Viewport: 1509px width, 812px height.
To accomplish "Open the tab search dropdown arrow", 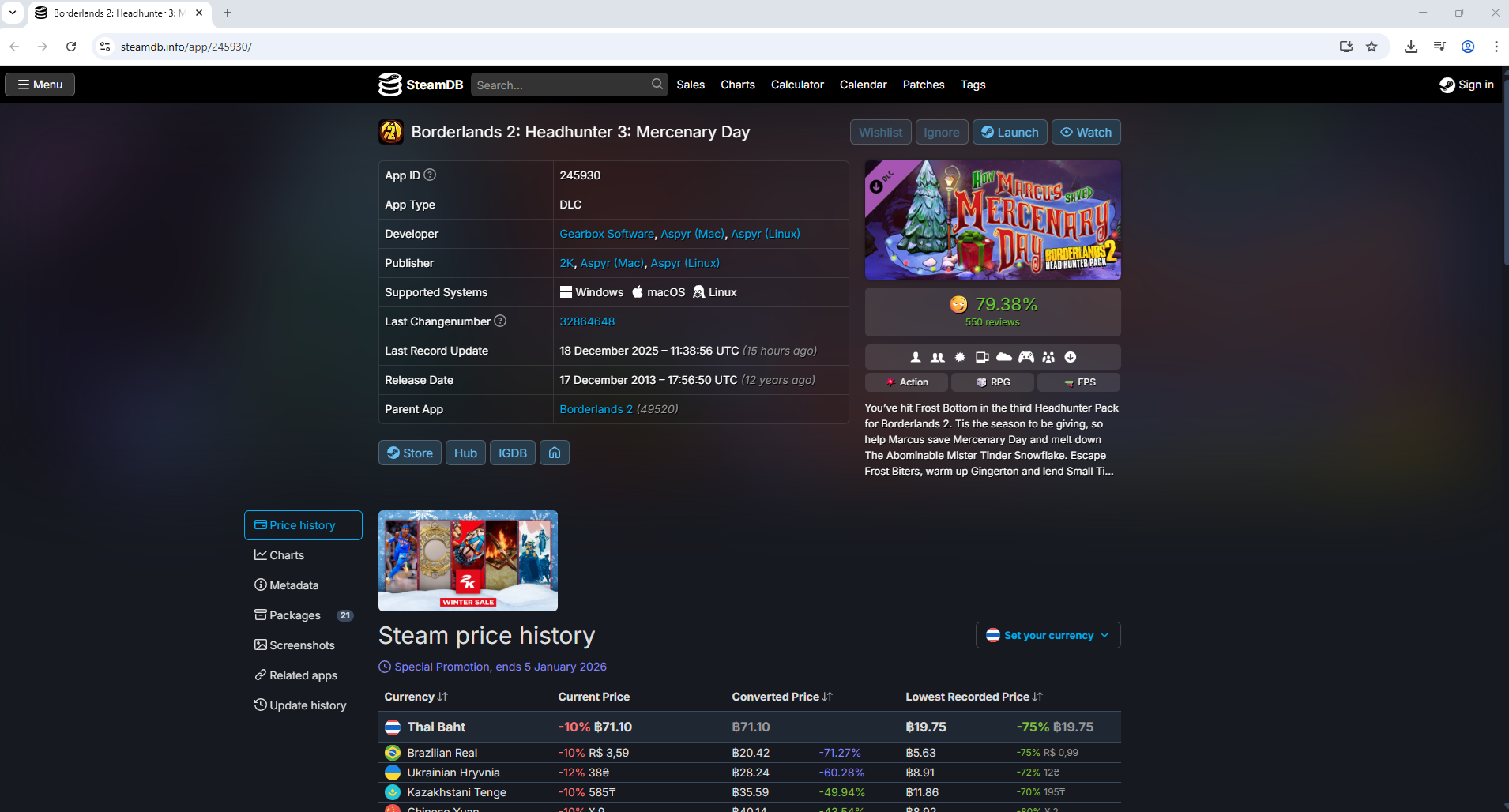I will (x=13, y=13).
